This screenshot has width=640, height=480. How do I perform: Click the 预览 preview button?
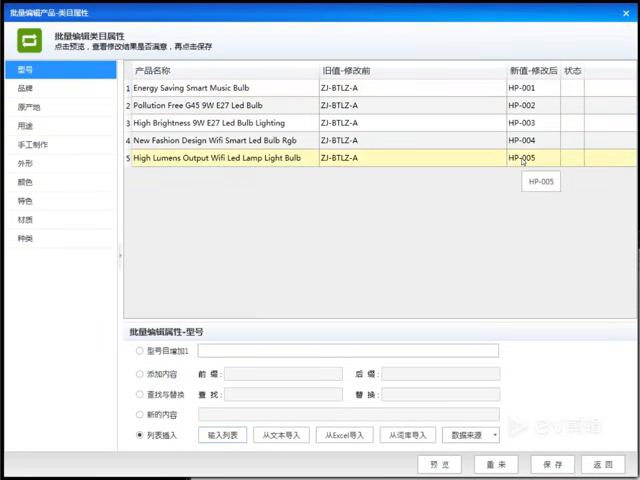(440, 464)
